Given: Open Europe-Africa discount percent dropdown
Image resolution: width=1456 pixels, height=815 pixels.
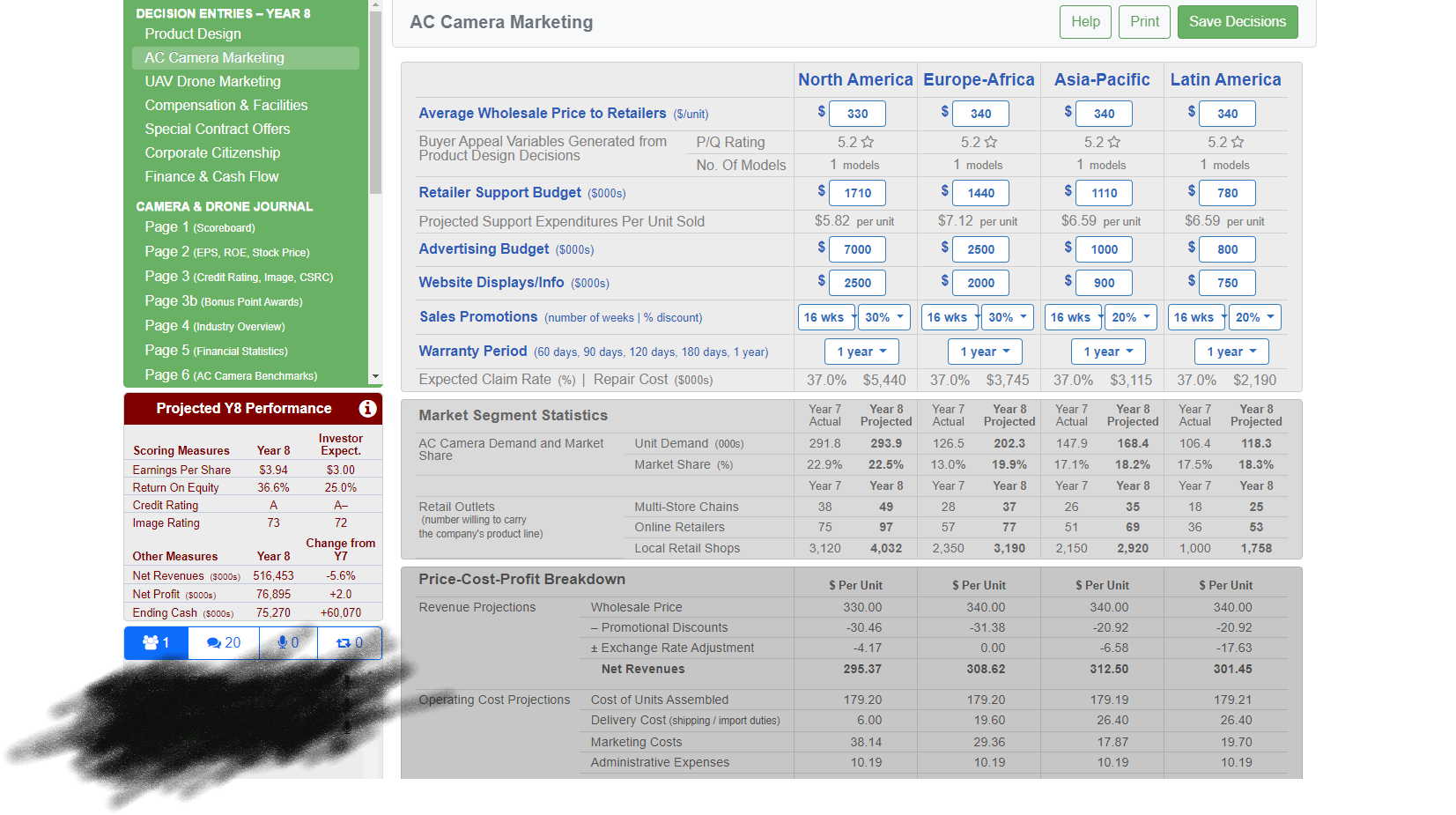Looking at the screenshot, I should pos(1008,317).
